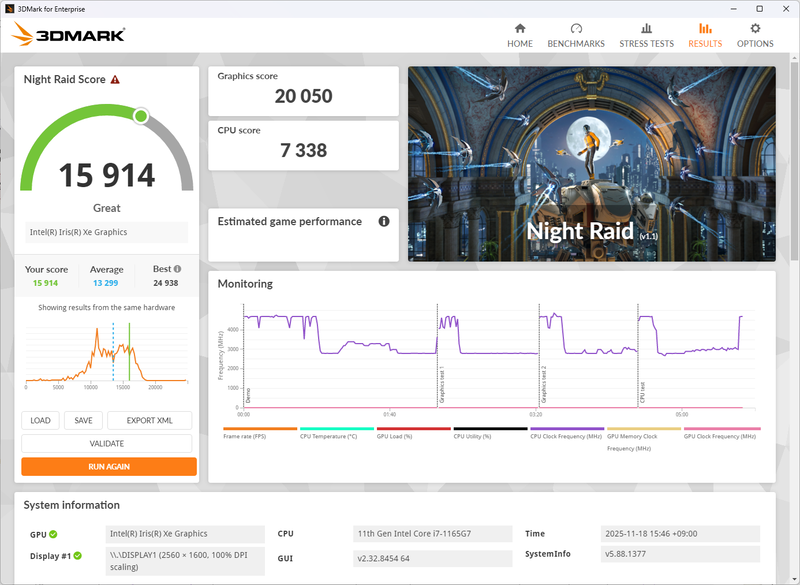Toggle the CPU Temperature legend swatch
800x585 pixels.
coord(337,429)
